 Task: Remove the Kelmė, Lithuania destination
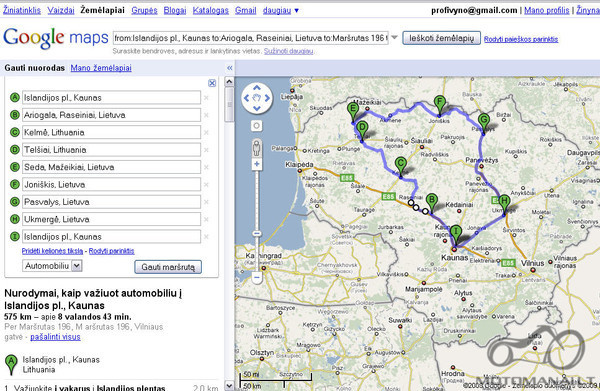click(206, 133)
